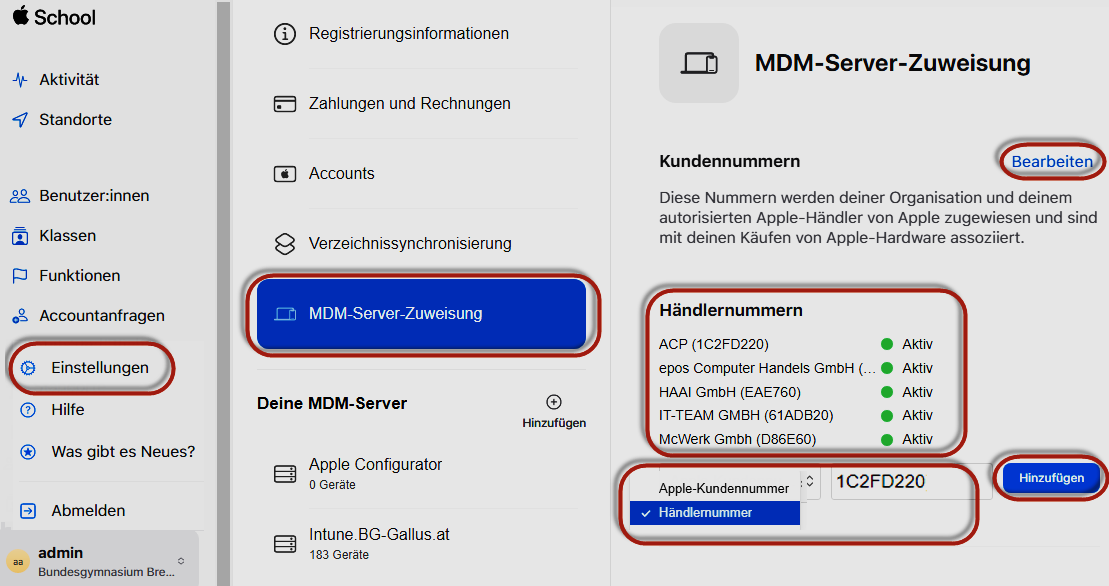Click the plus icon to add MDM server
The height and width of the screenshot is (586, 1109).
[x=553, y=403]
